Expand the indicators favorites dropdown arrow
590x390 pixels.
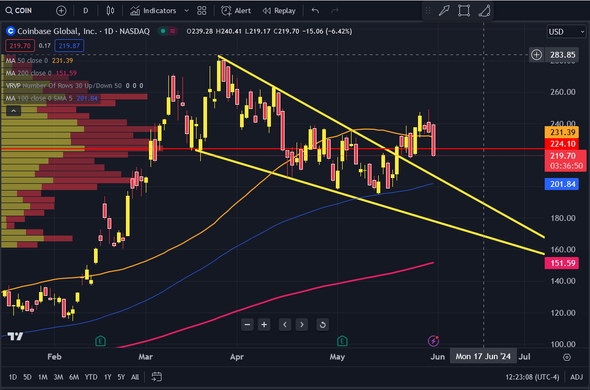[x=186, y=11]
